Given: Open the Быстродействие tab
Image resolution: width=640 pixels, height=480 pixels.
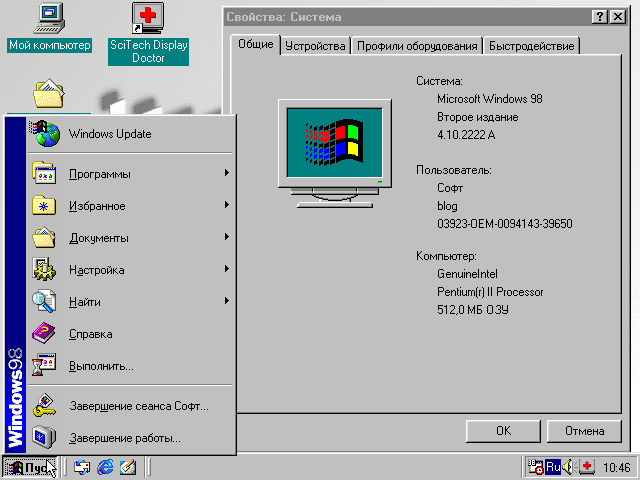Looking at the screenshot, I should [531, 46].
